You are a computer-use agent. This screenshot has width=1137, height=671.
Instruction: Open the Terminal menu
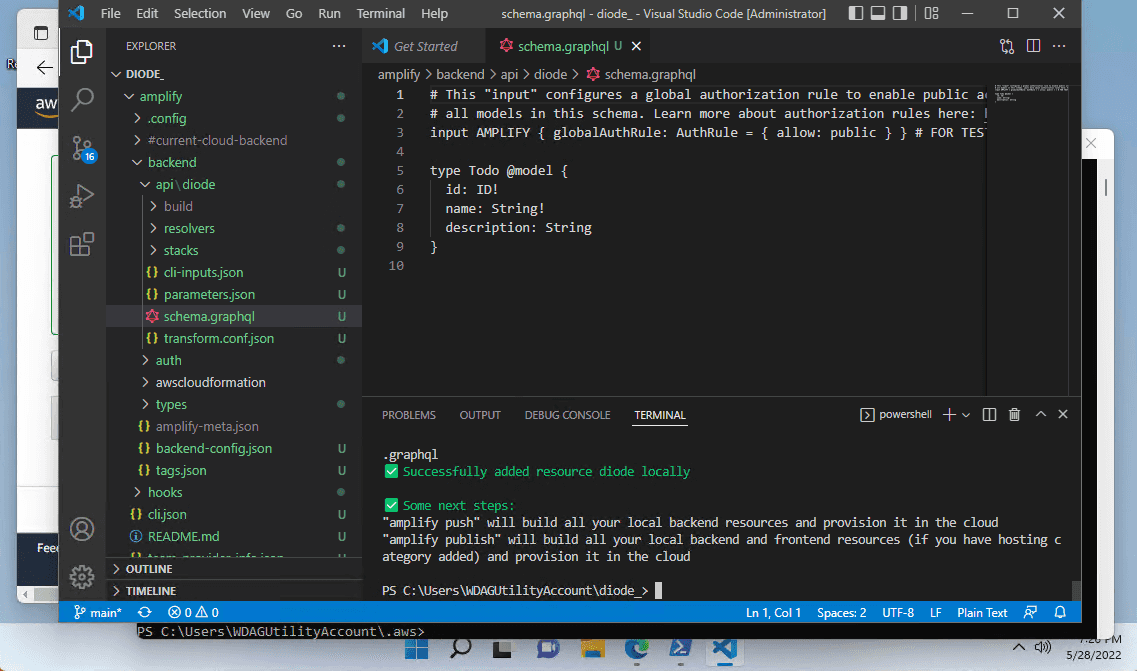pyautogui.click(x=381, y=13)
